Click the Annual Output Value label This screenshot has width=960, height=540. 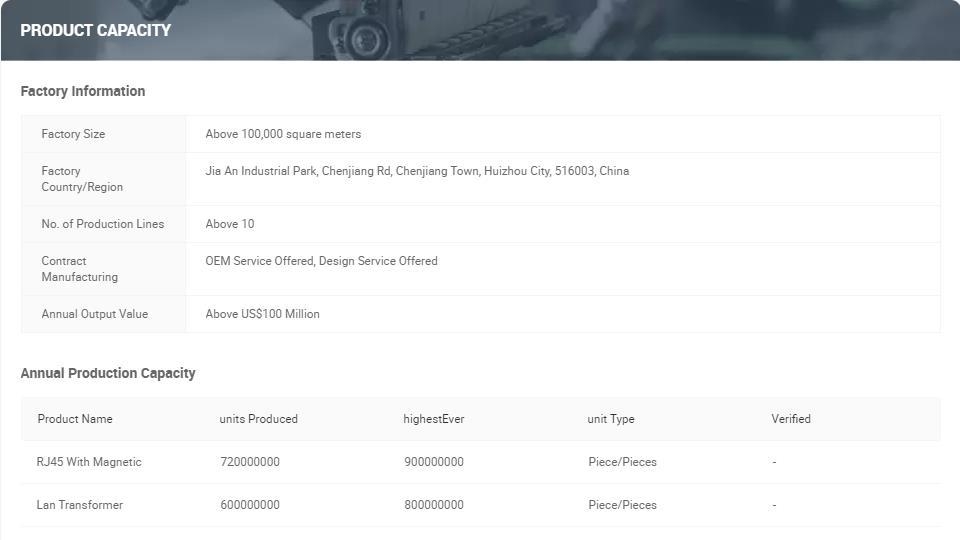click(x=94, y=314)
